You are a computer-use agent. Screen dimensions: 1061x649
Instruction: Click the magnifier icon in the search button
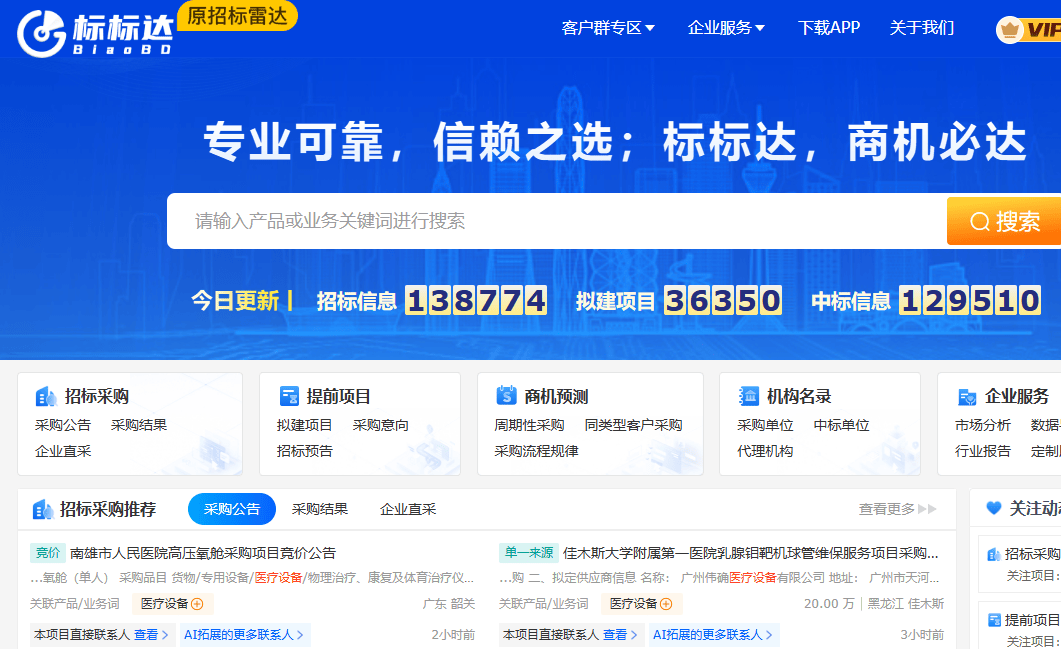pos(980,221)
